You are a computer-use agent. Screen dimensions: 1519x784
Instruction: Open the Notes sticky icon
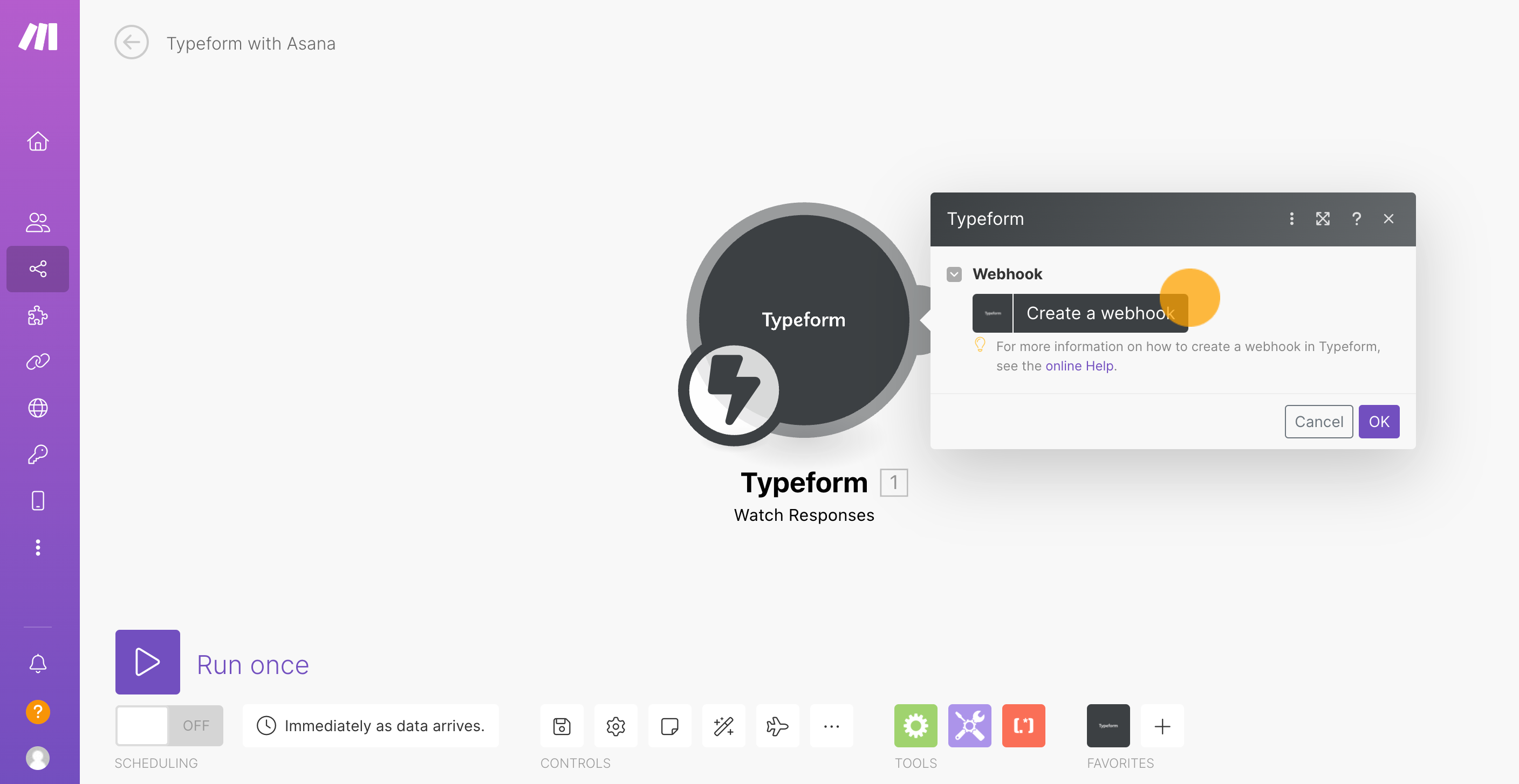[x=669, y=726]
